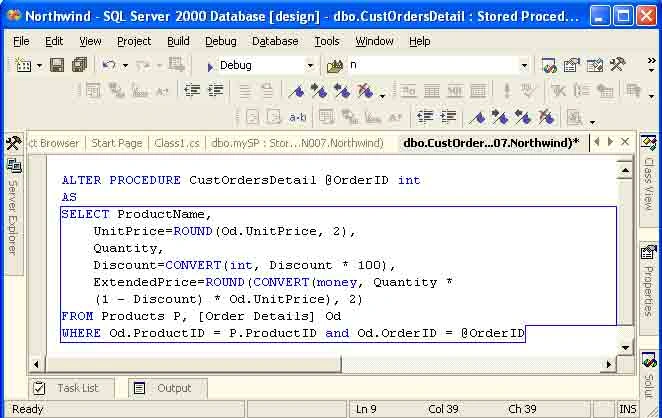Open third-row toolbar options dropdown arrow
Screen dimensions: 662x418
click(593, 122)
